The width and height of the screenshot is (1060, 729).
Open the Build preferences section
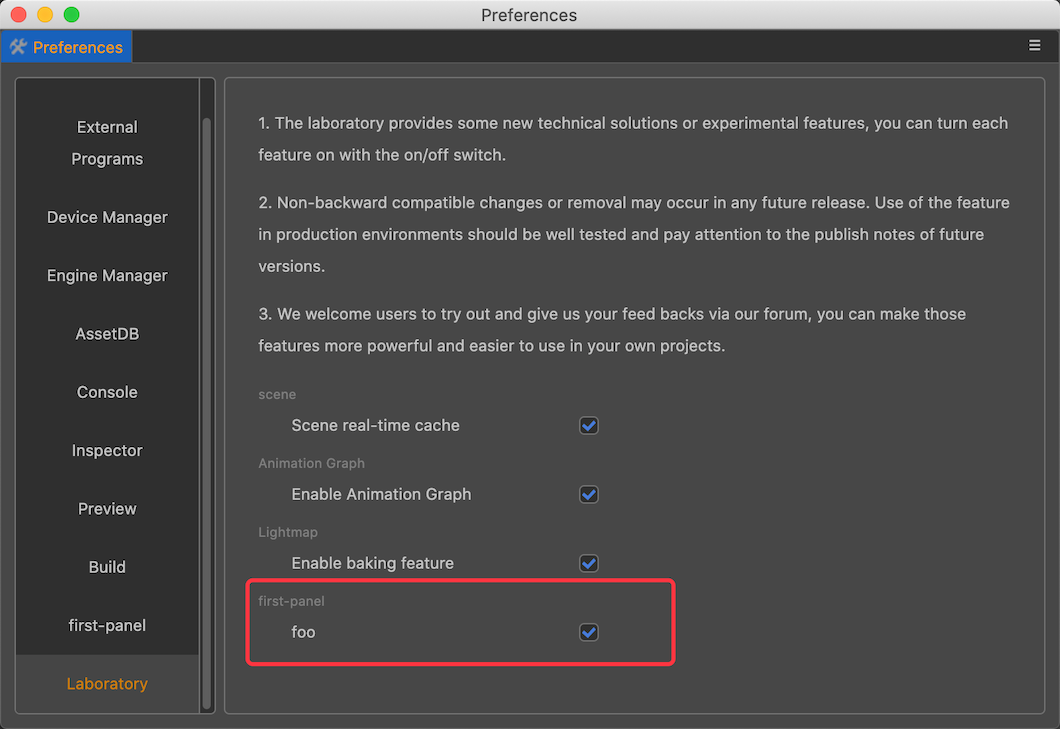click(107, 567)
